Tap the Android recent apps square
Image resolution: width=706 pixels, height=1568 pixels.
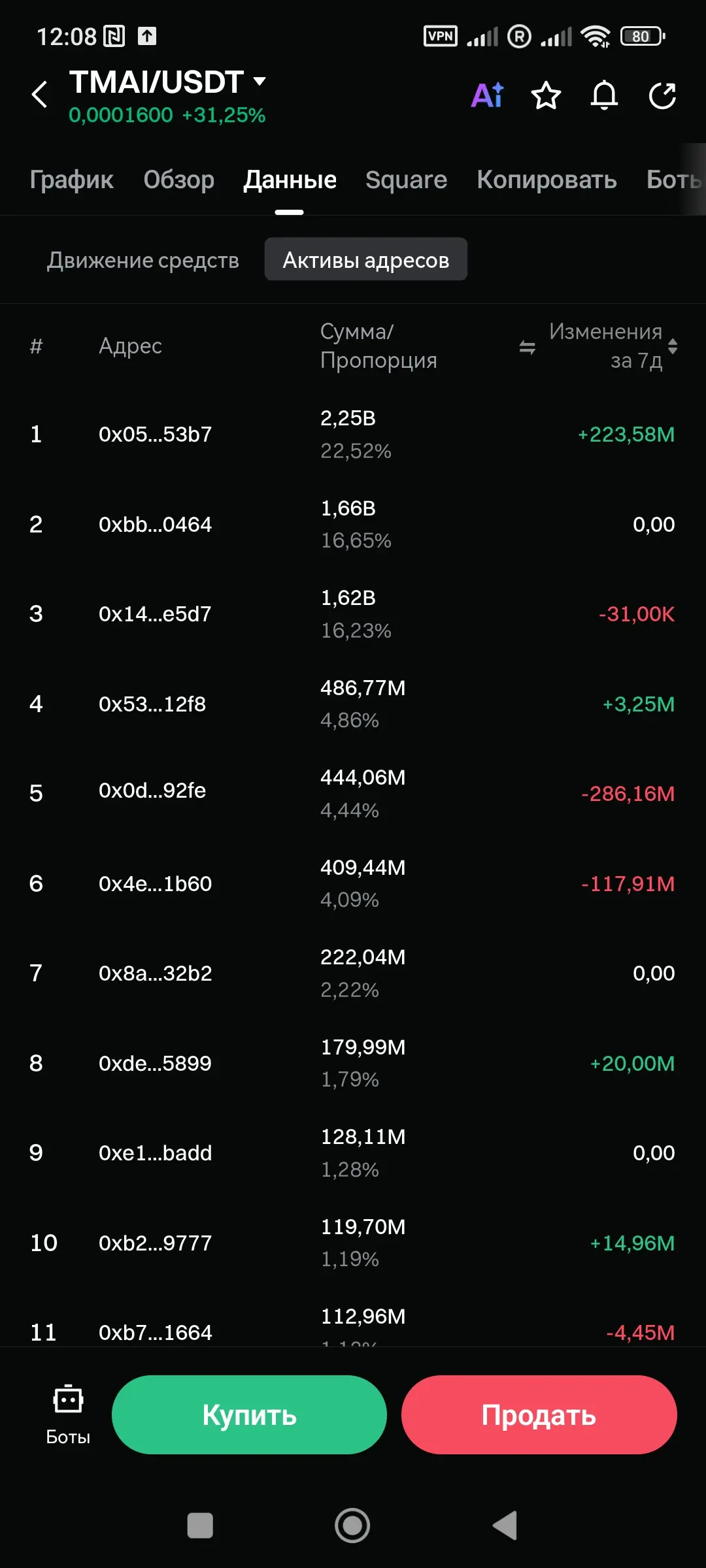tap(200, 1526)
